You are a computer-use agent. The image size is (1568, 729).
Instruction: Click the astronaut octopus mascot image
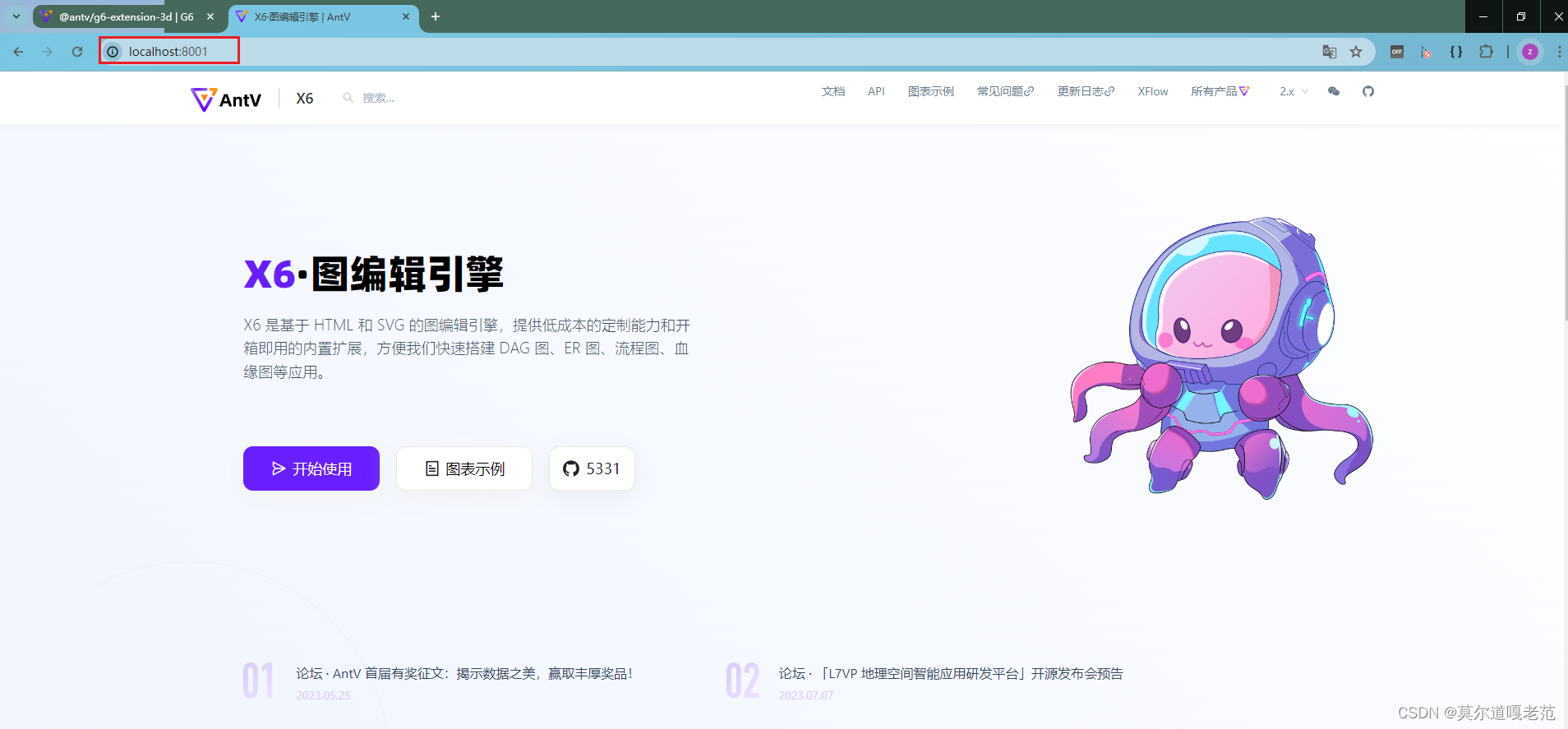click(1222, 358)
